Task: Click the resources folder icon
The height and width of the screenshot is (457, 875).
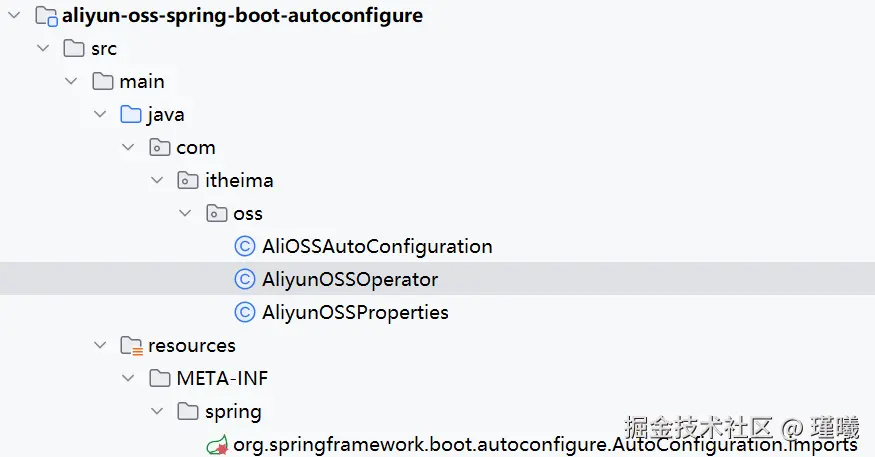Action: (131, 345)
